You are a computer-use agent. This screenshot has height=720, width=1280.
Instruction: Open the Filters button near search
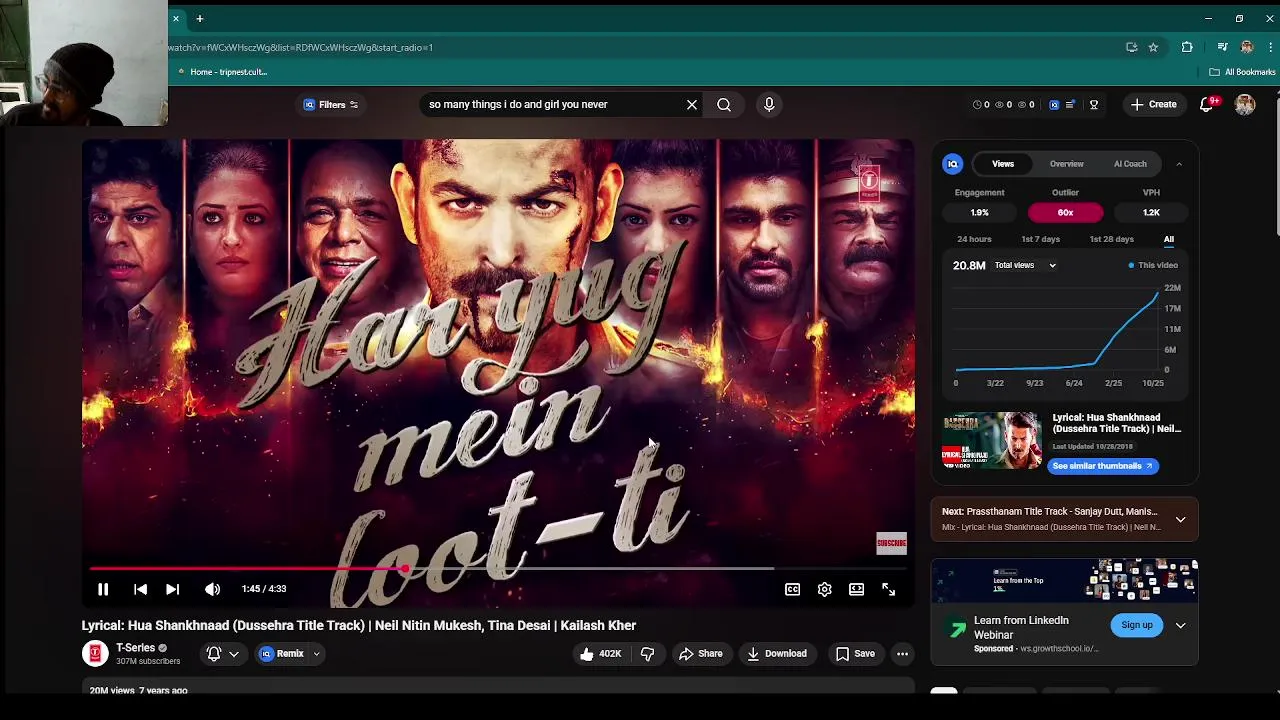331,104
